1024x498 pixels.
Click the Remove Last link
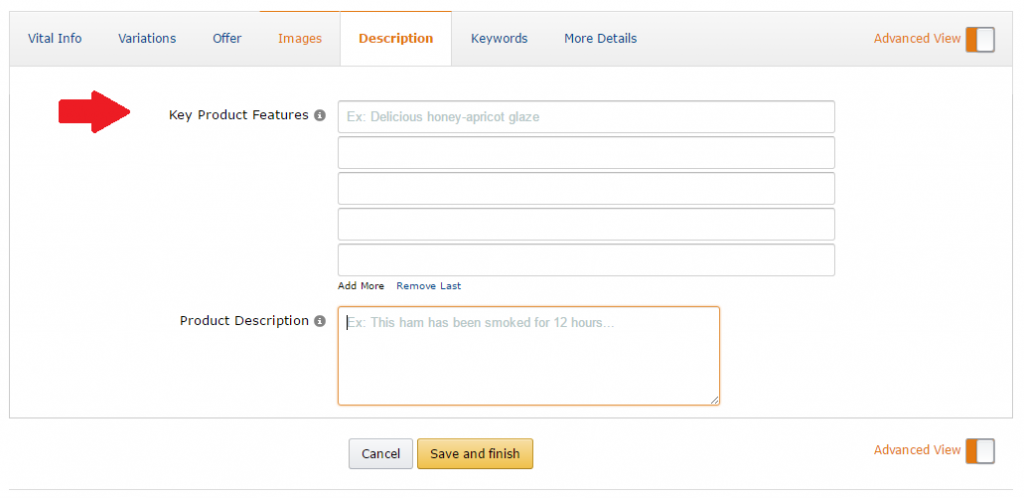tap(429, 286)
